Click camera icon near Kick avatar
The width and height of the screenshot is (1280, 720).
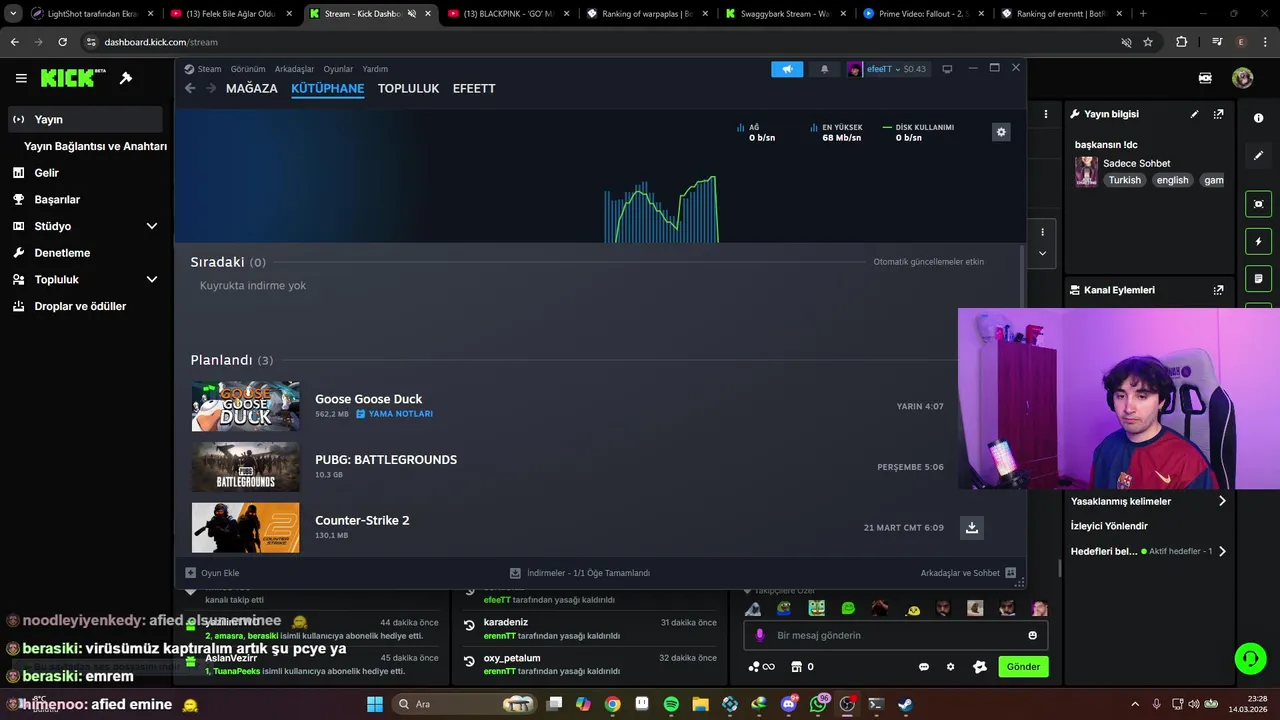click(x=1205, y=78)
